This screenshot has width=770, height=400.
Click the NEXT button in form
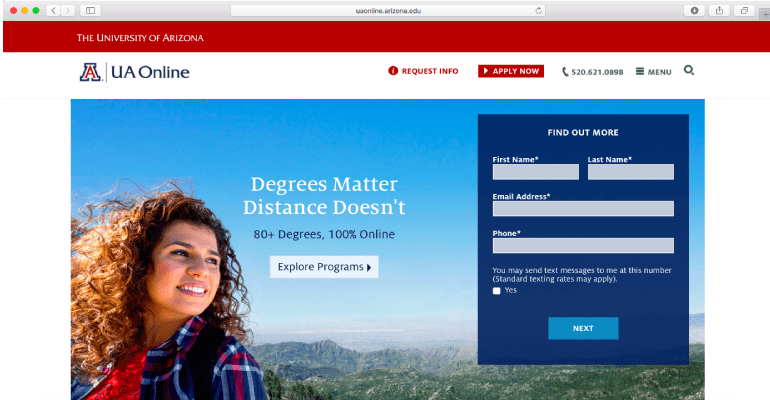[583, 328]
